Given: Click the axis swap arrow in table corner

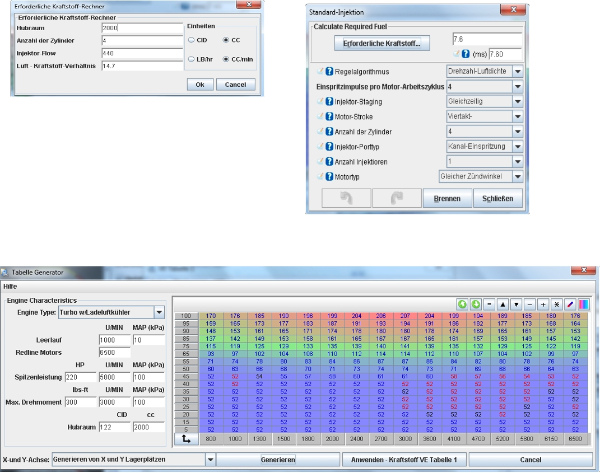Looking at the screenshot, I should click(185, 437).
